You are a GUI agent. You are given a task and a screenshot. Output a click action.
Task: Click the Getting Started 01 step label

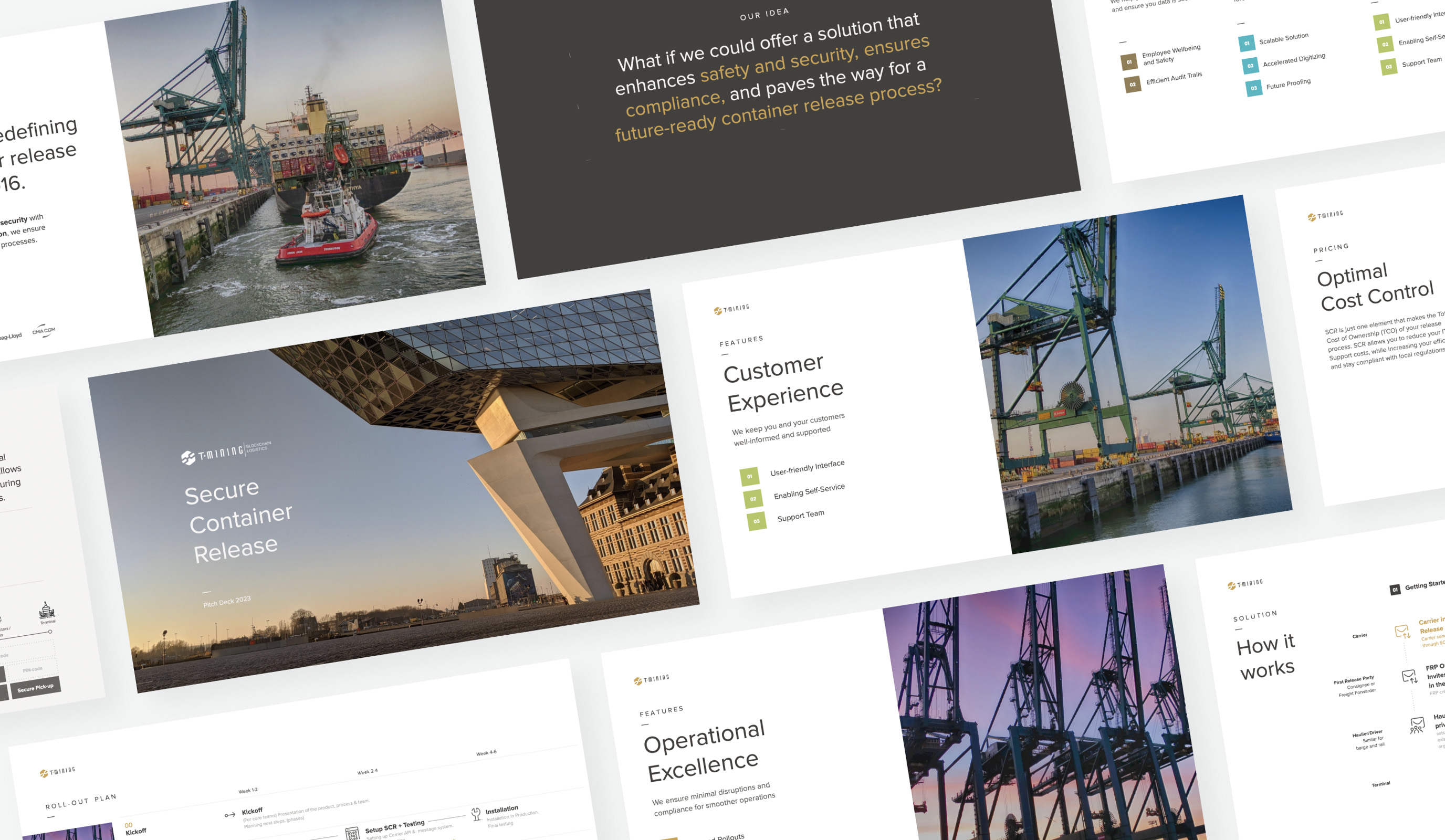[1416, 587]
